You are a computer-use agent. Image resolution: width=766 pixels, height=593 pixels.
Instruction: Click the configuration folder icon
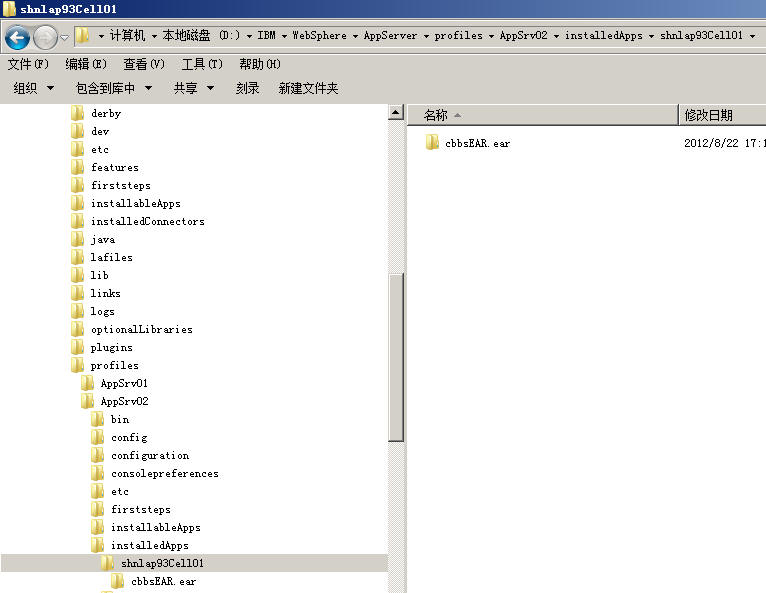point(97,455)
